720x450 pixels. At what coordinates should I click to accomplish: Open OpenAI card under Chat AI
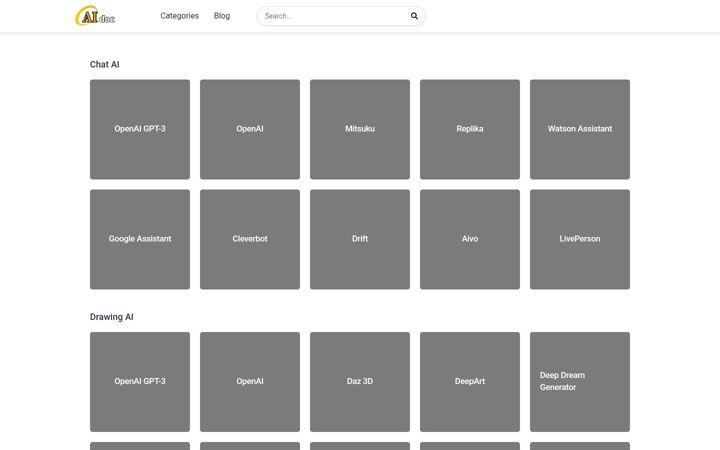[x=250, y=129]
